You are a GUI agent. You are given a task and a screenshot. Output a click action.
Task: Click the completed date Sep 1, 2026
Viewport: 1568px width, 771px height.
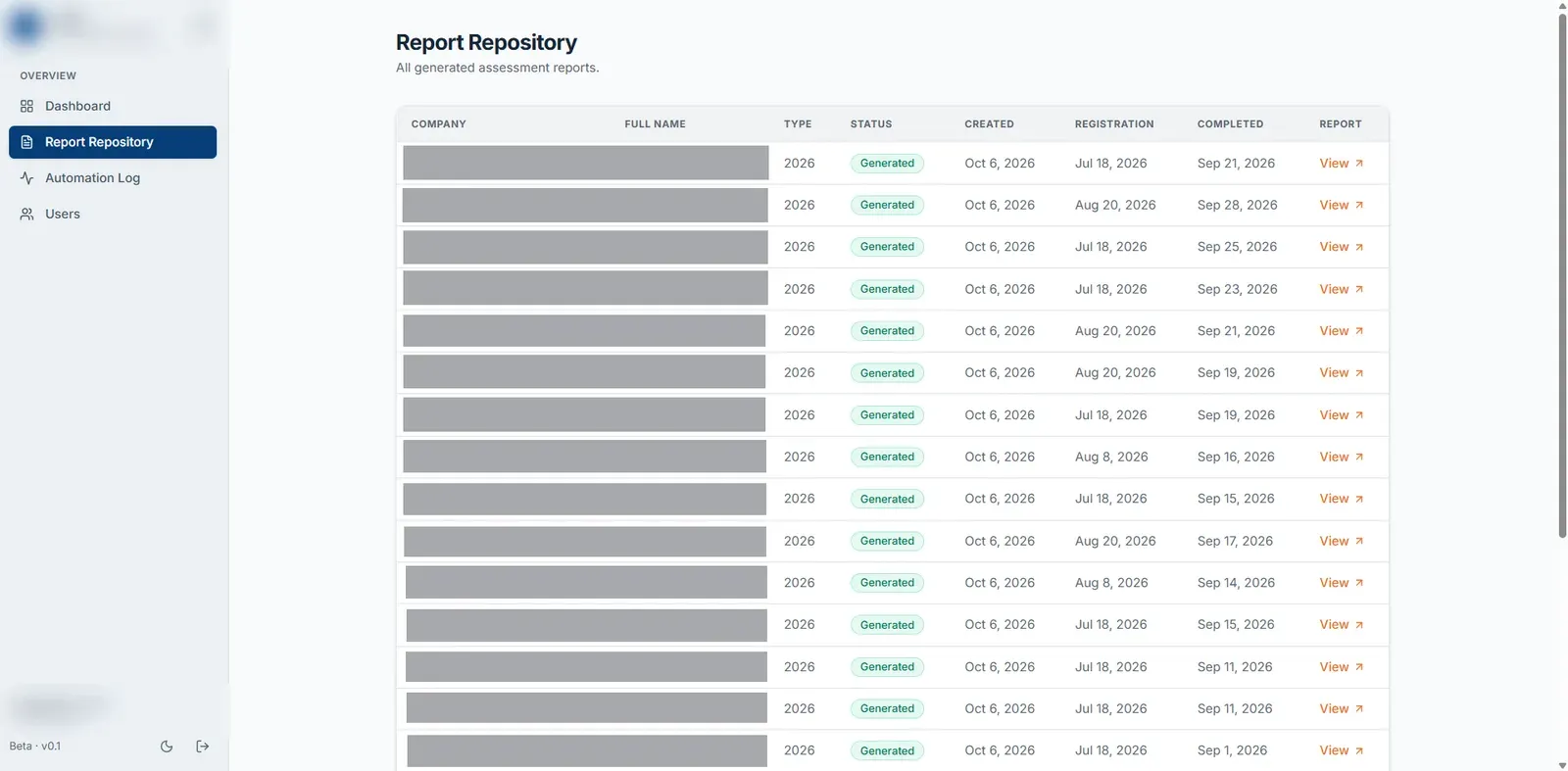(1232, 750)
